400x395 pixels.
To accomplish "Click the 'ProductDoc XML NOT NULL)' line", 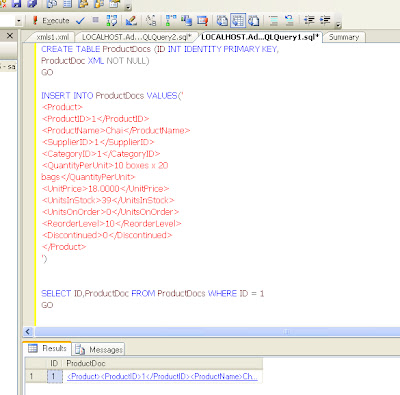I will [x=95, y=61].
